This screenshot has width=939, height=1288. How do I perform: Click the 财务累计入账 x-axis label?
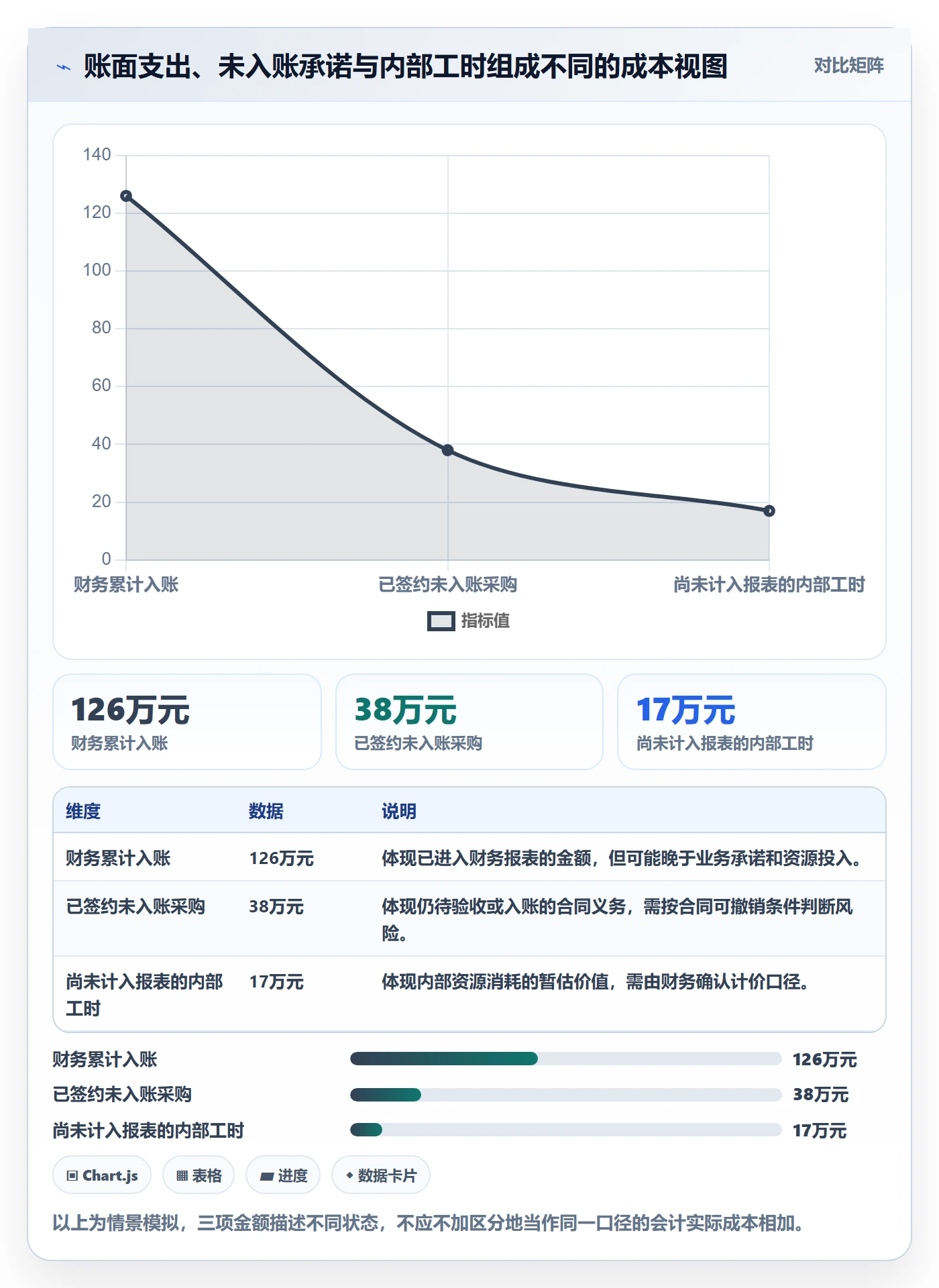126,585
